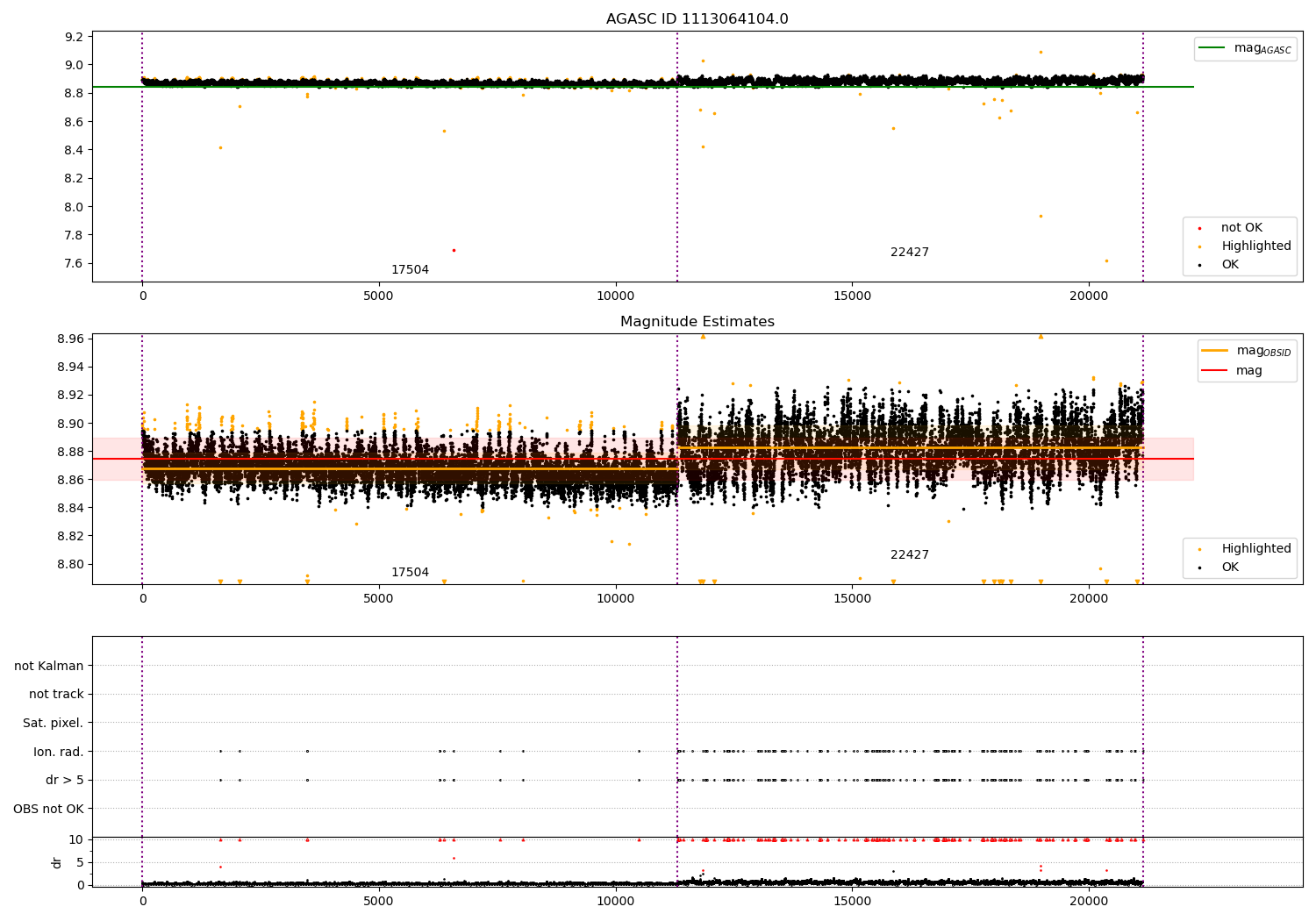Click the "Ion. rad." axis label
Screen dimensions: 1316x921
point(59,752)
